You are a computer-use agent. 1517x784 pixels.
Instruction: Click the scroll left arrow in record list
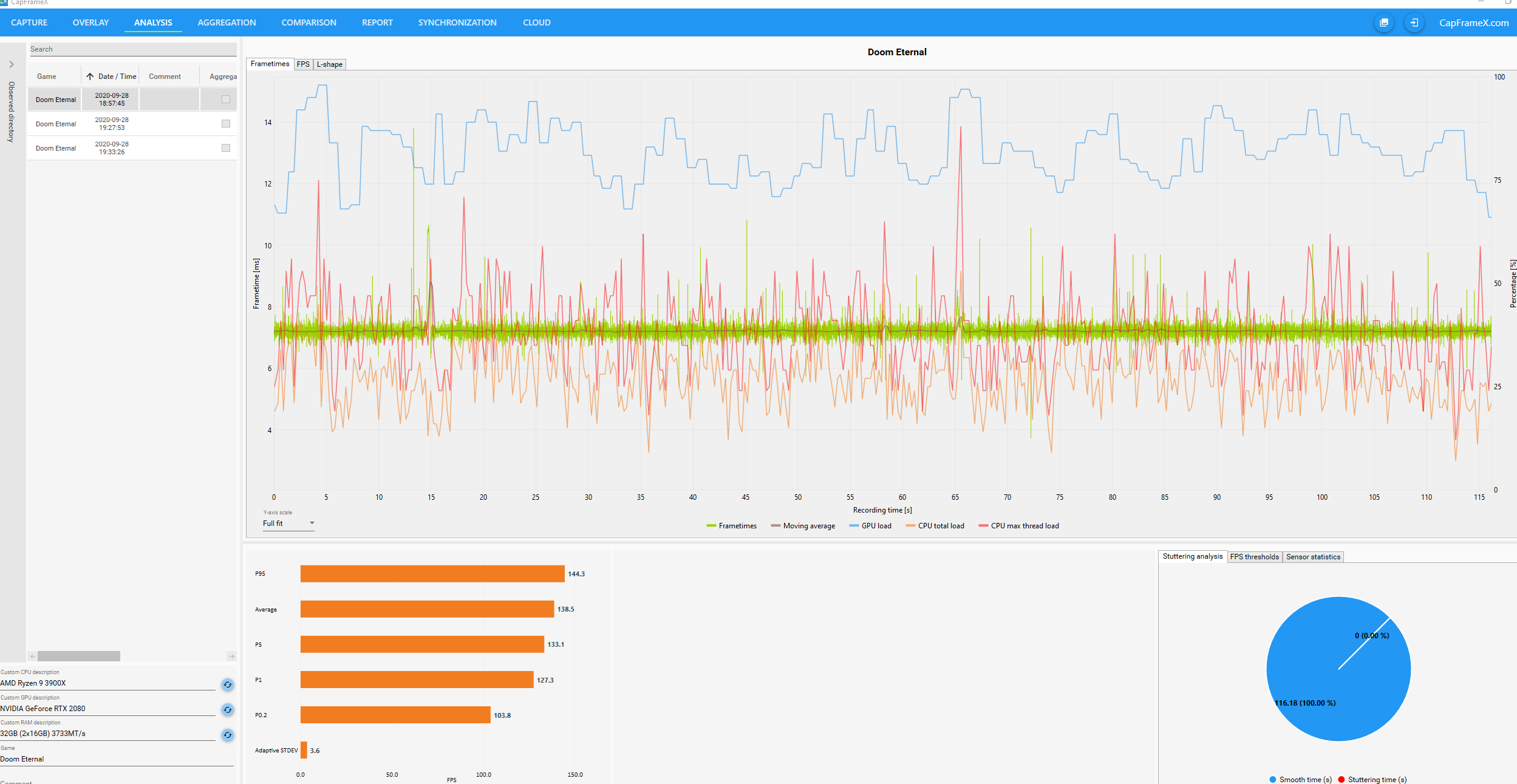(32, 656)
